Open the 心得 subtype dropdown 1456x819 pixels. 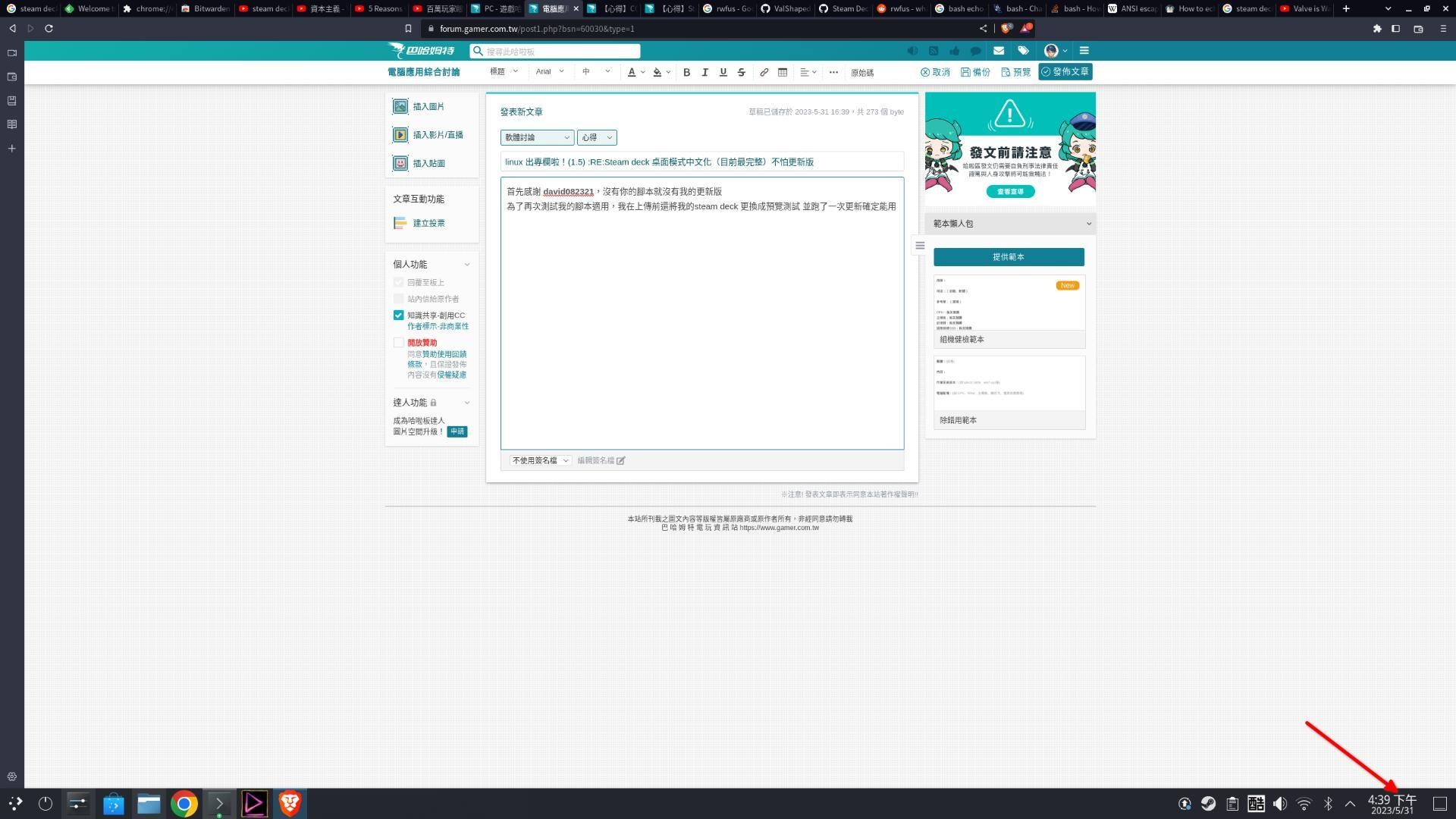coord(597,137)
